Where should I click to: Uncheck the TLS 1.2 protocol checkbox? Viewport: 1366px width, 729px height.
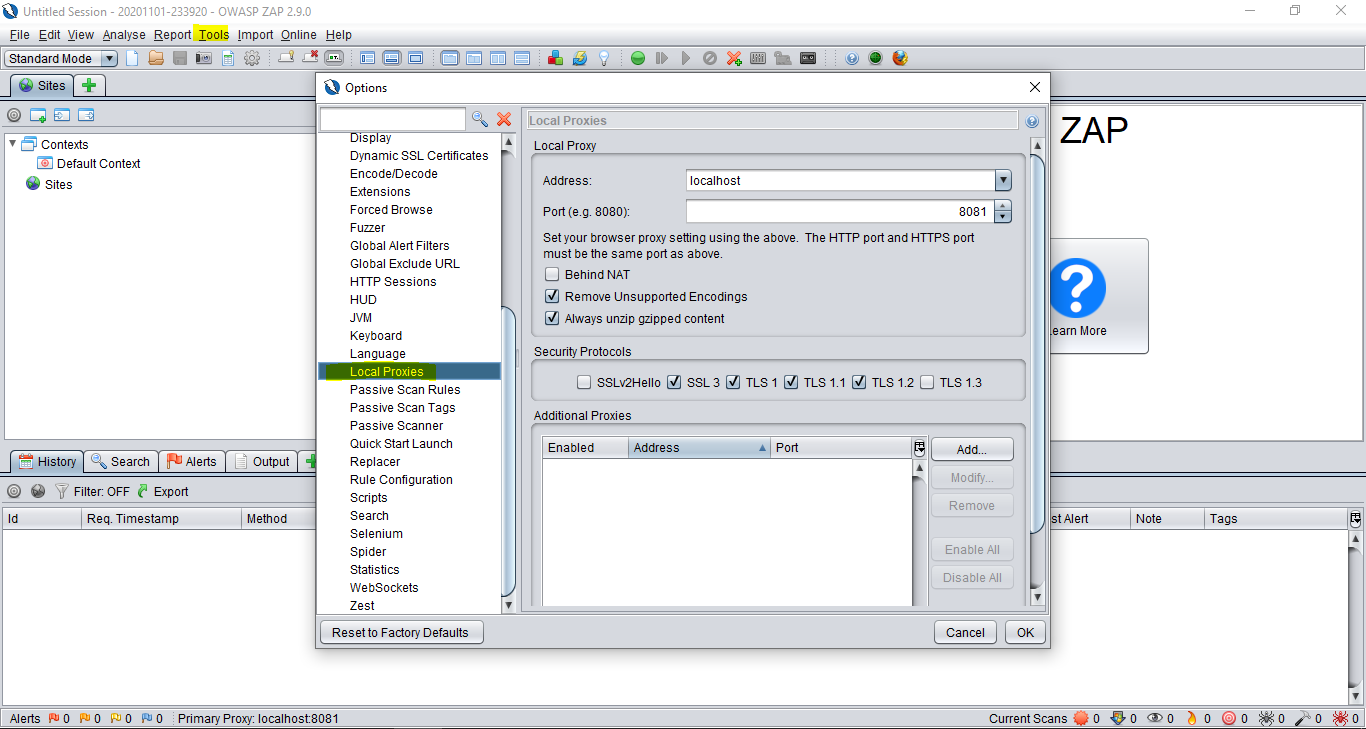(x=859, y=382)
